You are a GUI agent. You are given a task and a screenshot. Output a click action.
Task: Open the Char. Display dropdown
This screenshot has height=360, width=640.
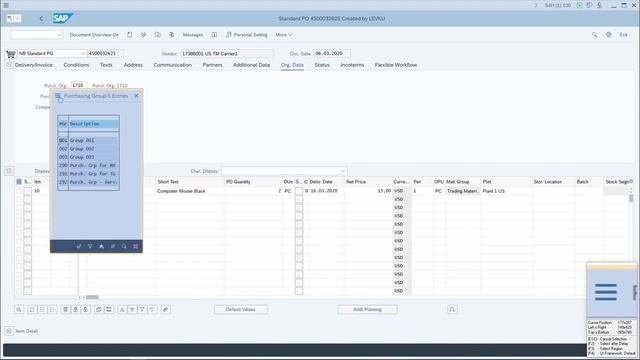pos(343,171)
